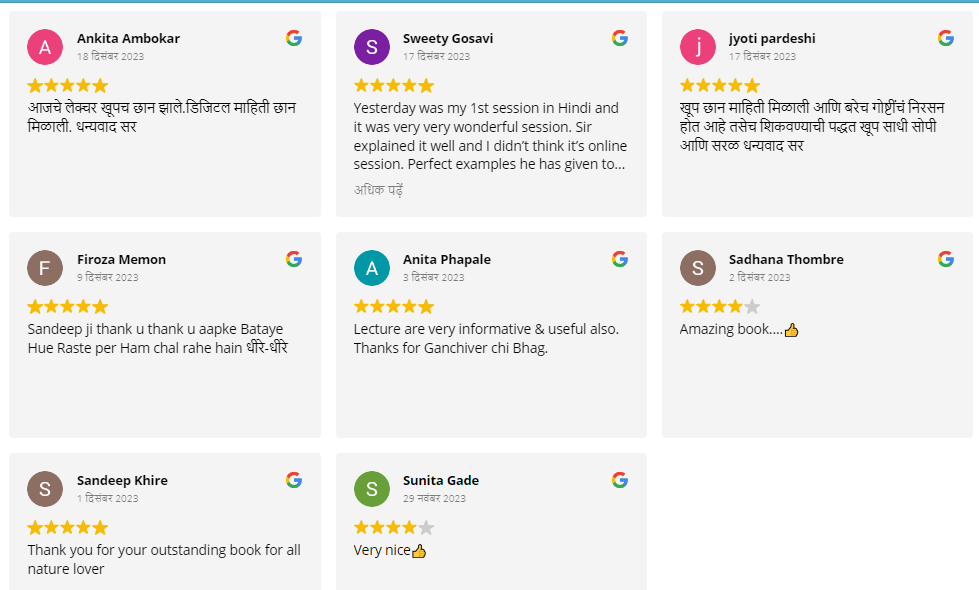Click the Google icon on Sandeep Khire's review

click(294, 480)
